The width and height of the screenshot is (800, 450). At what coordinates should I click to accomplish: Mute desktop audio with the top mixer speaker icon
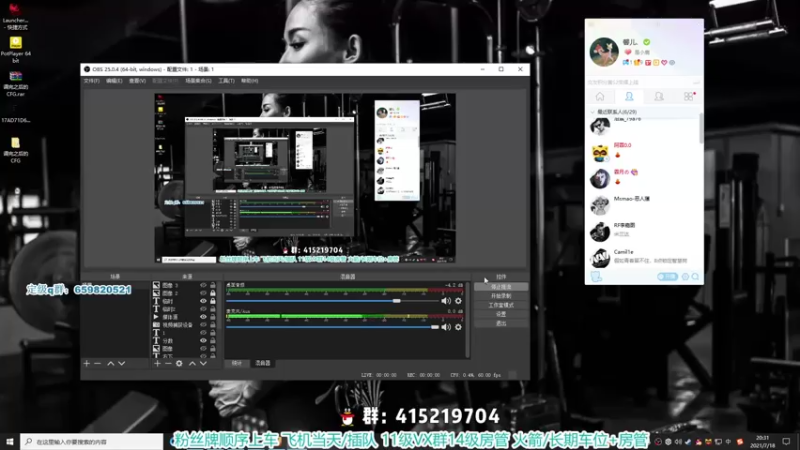446,301
